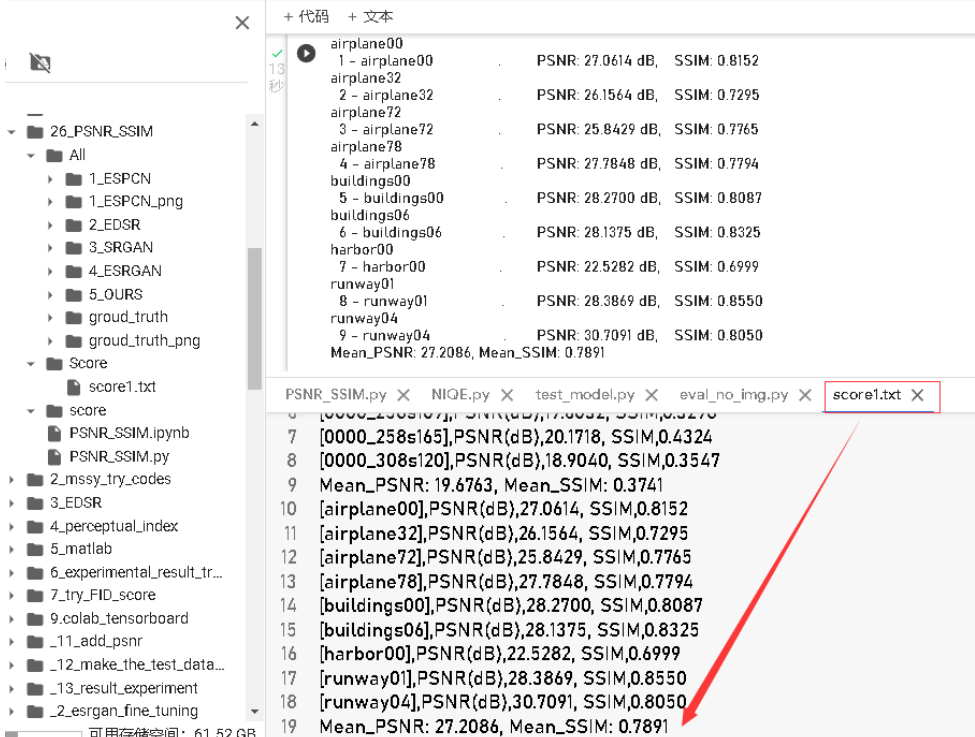This screenshot has height=737, width=975.
Task: Close the test_model.py editor tab
Action: 652,395
